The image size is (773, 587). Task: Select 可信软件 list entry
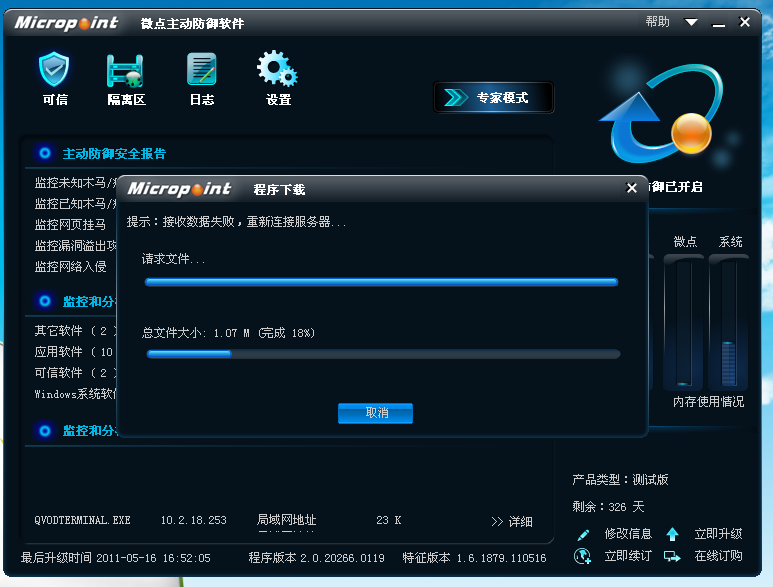pos(75,373)
